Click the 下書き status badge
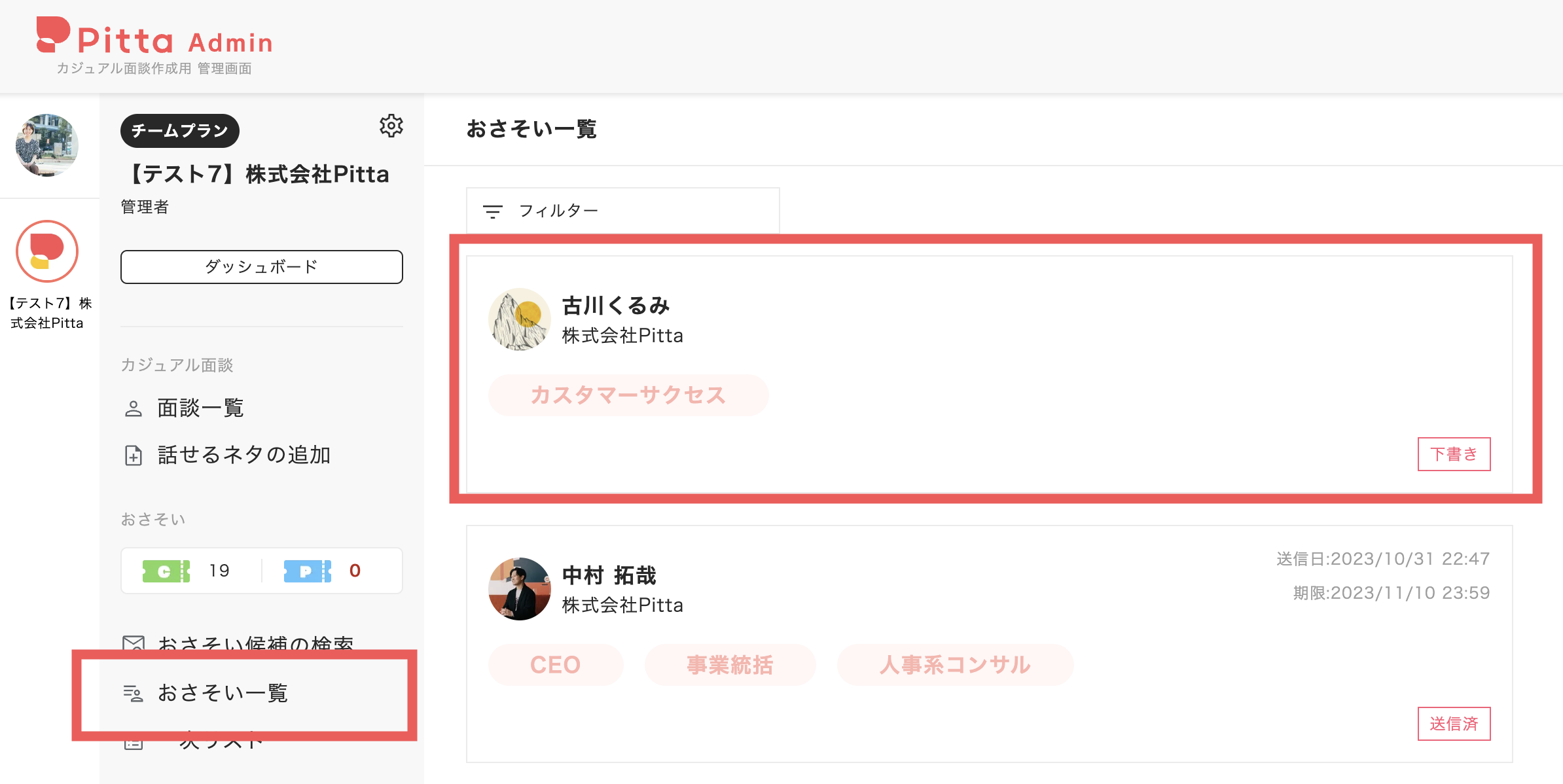The height and width of the screenshot is (784, 1563). pos(1454,454)
